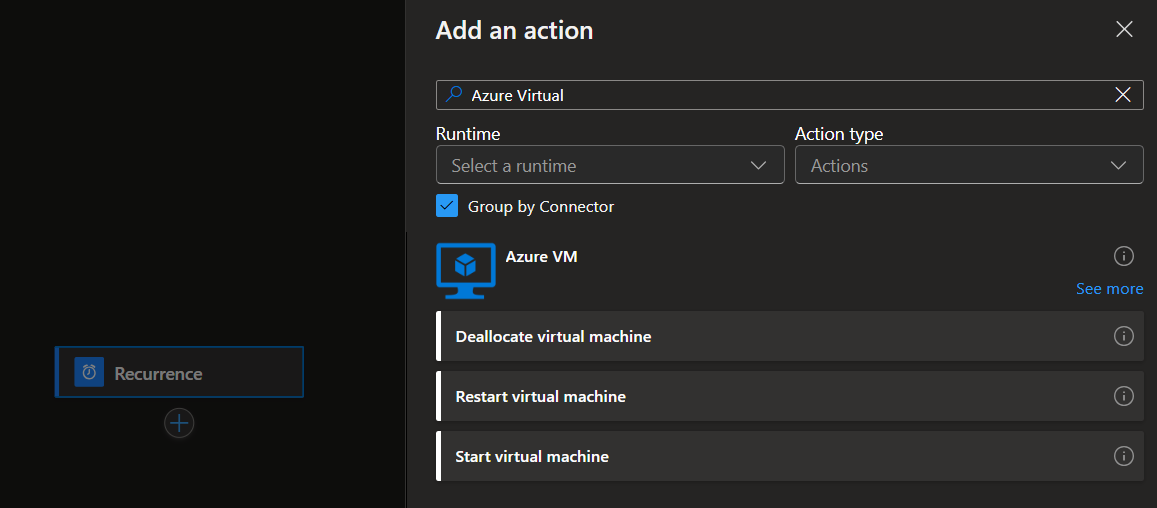Click the Azure VM connector icon

point(466,270)
